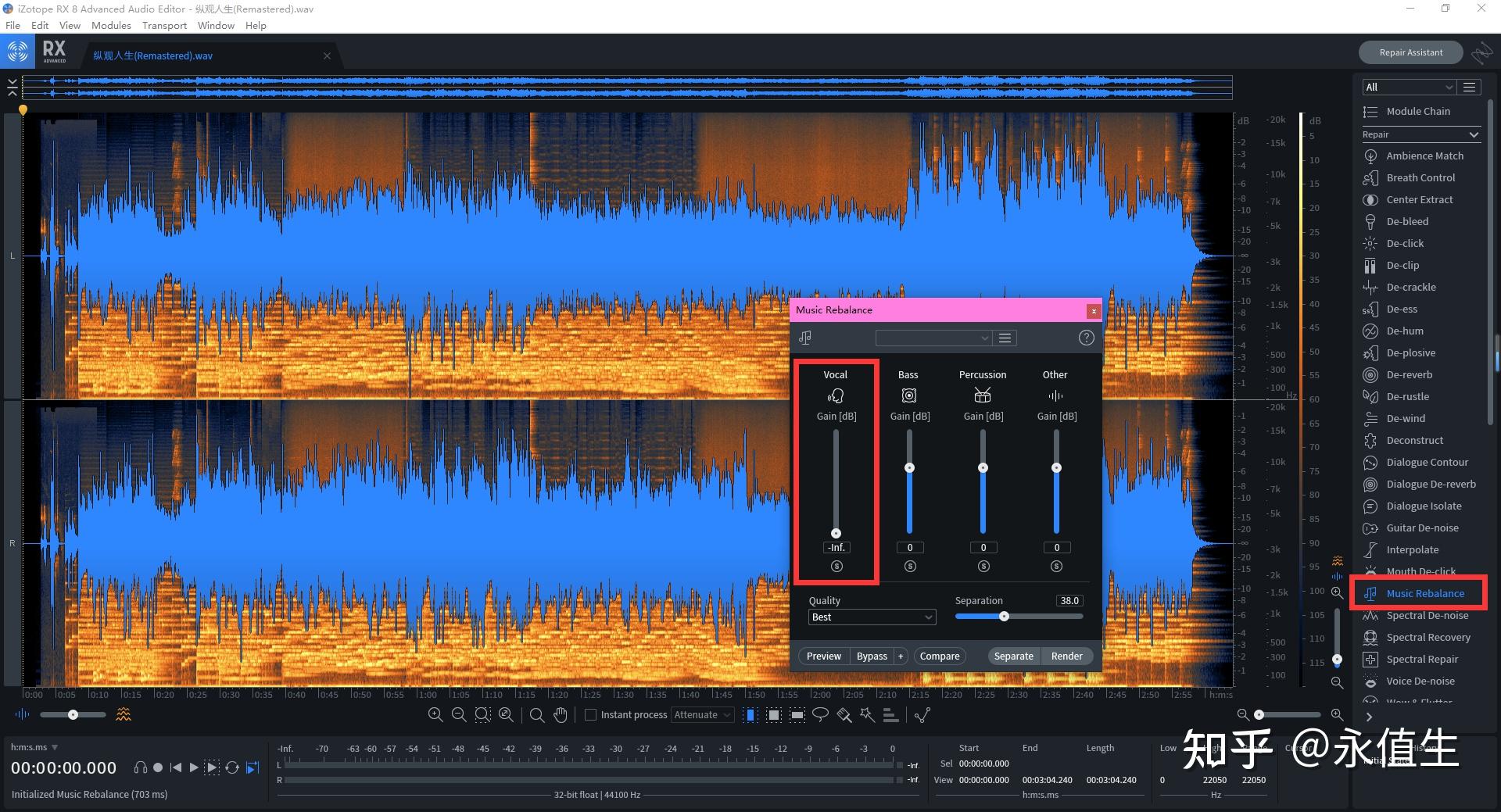
Task: Activate the grab hand tool
Action: [x=561, y=715]
